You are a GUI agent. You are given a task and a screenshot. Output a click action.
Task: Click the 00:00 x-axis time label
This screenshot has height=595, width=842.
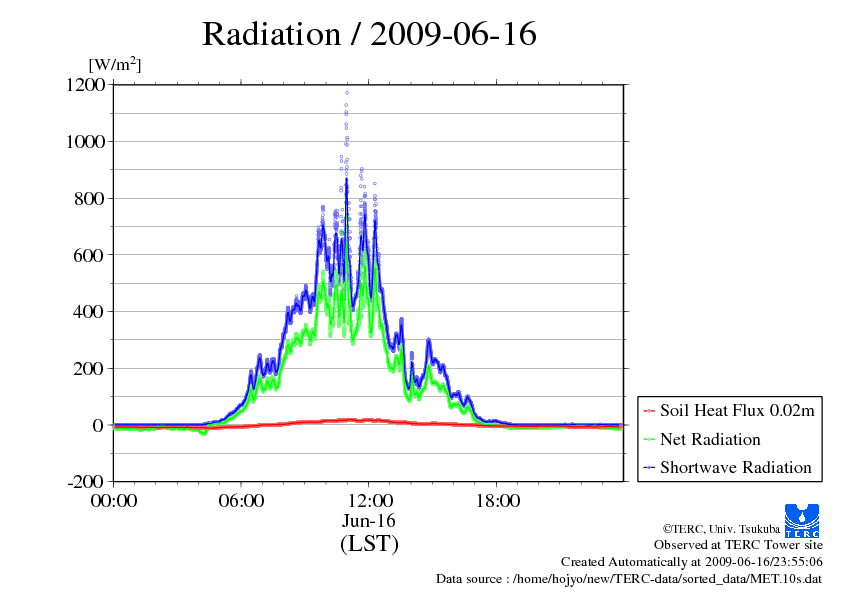coord(113,500)
